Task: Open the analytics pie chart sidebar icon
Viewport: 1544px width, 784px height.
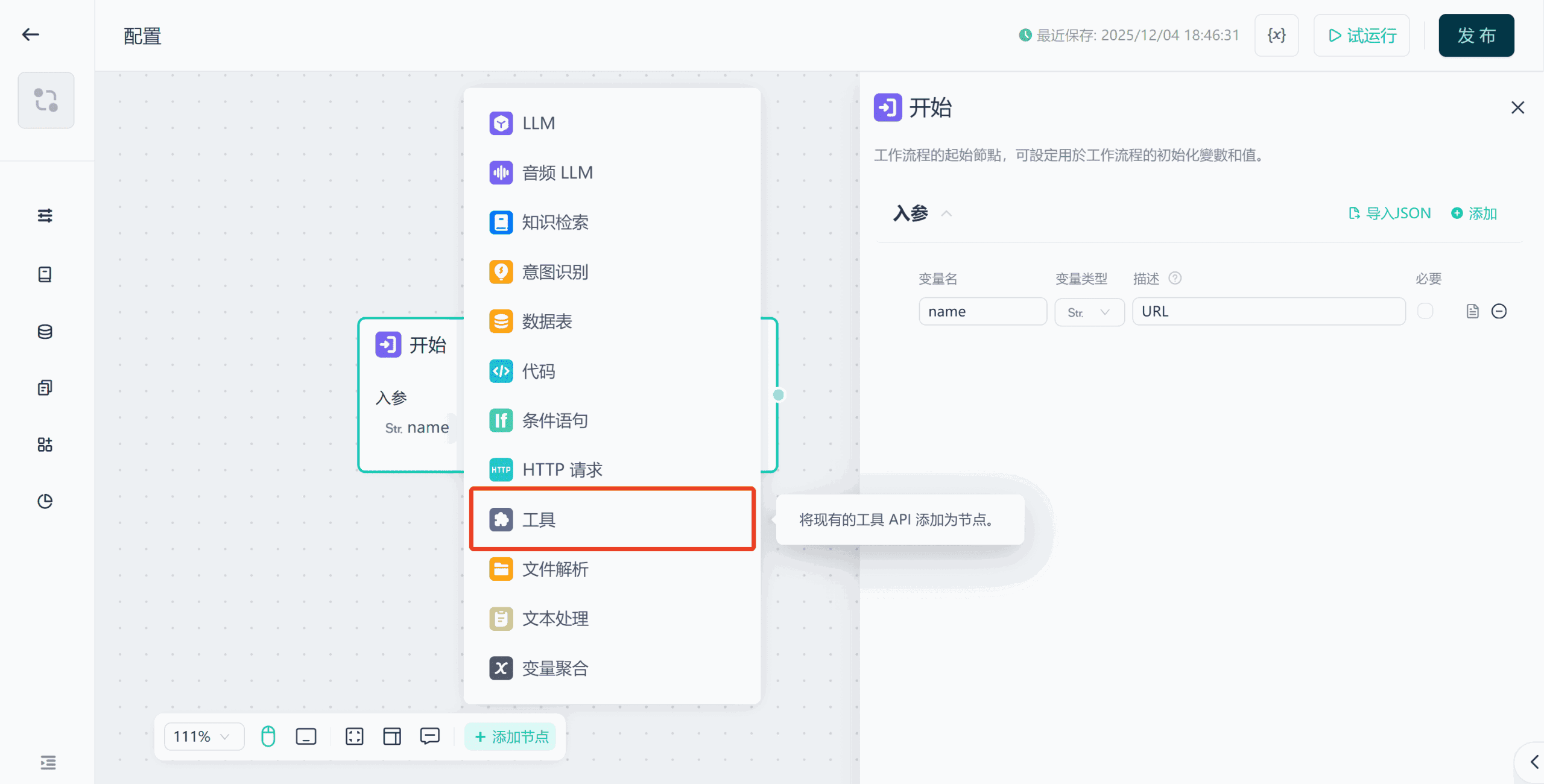Action: pyautogui.click(x=45, y=501)
